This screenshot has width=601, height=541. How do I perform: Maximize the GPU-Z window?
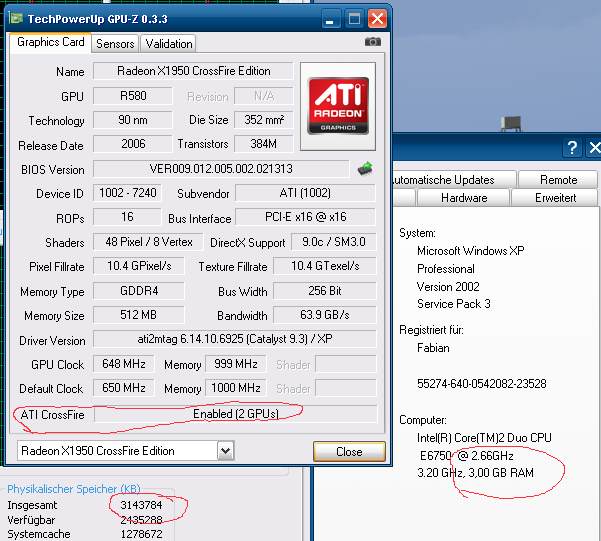[x=354, y=19]
